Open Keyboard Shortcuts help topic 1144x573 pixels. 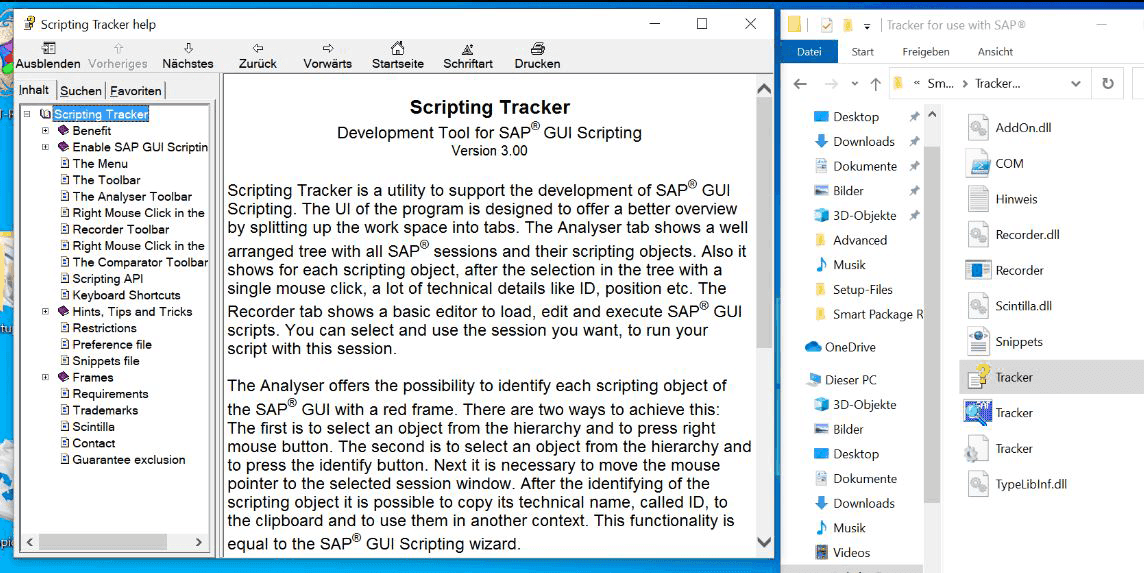pyautogui.click(x=126, y=295)
